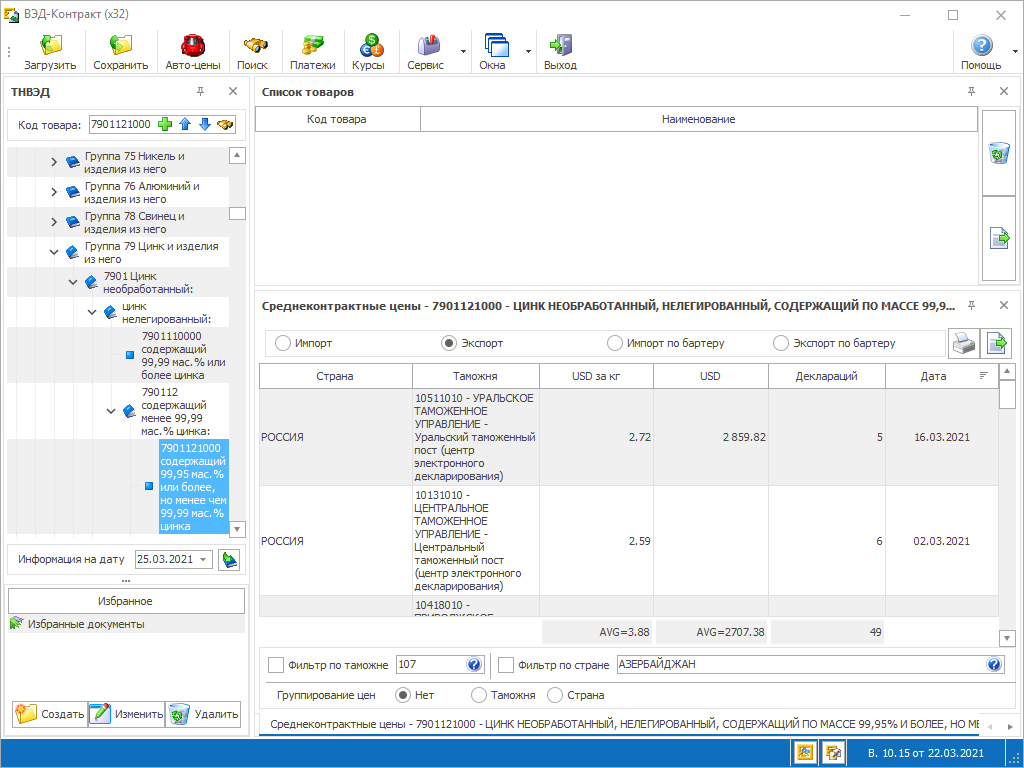Select Импорт по бартеру option

click(615, 344)
